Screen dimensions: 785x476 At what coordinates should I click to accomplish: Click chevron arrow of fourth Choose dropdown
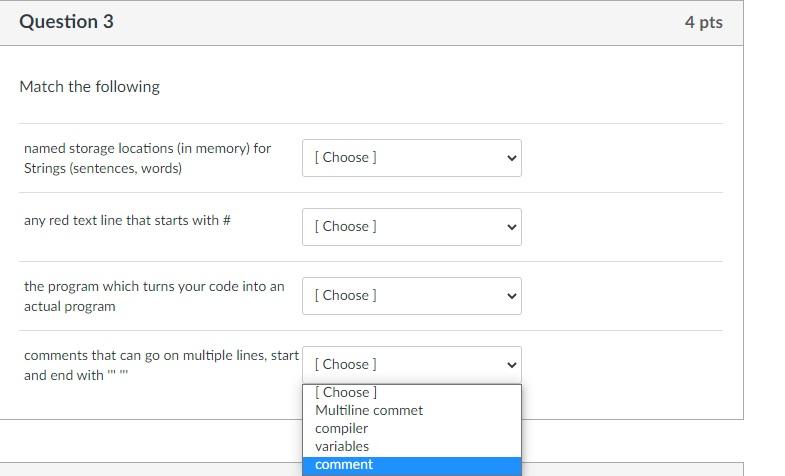pyautogui.click(x=511, y=365)
